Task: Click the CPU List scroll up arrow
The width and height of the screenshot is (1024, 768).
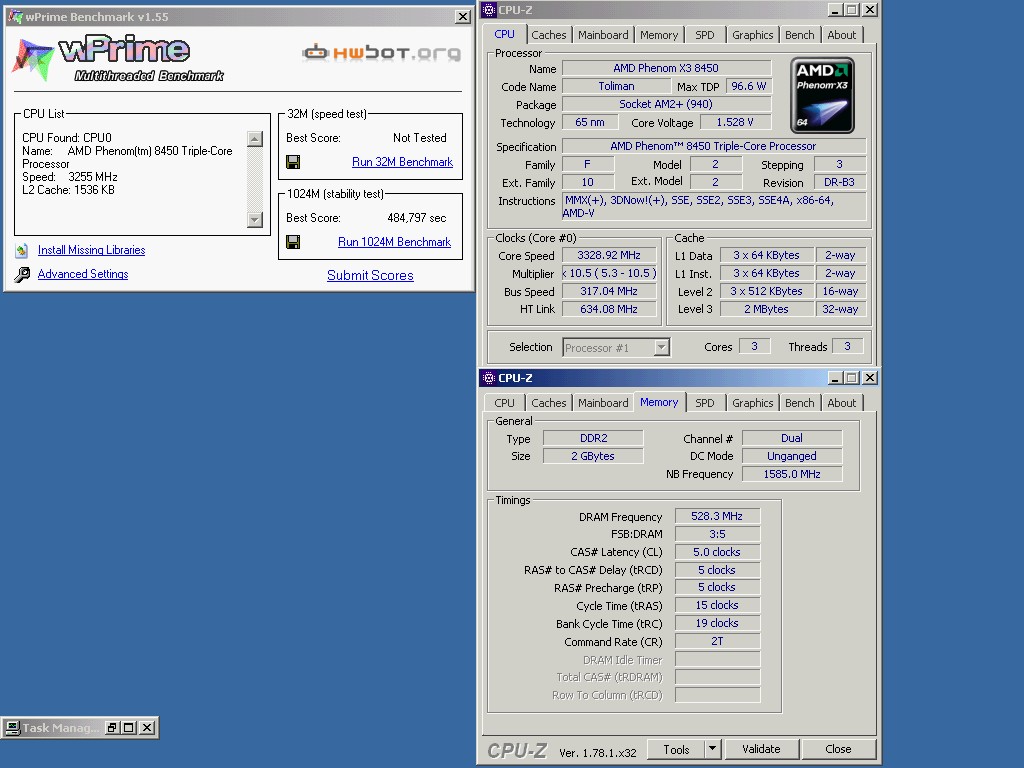Action: pos(255,138)
